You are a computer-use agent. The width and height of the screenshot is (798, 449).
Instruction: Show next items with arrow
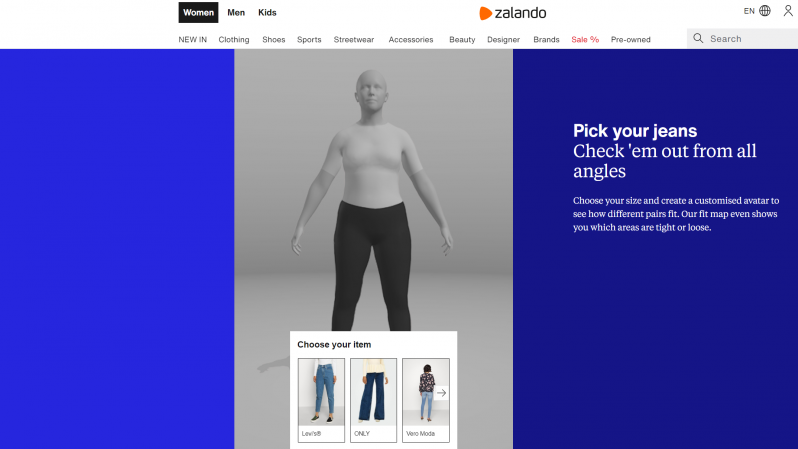click(x=441, y=393)
